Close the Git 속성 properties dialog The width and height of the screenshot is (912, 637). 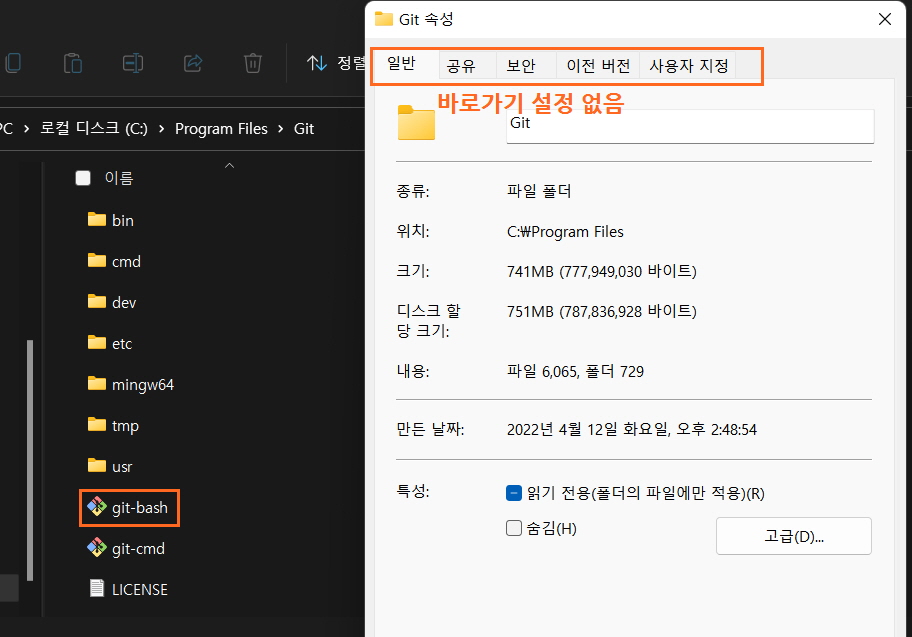(x=885, y=19)
